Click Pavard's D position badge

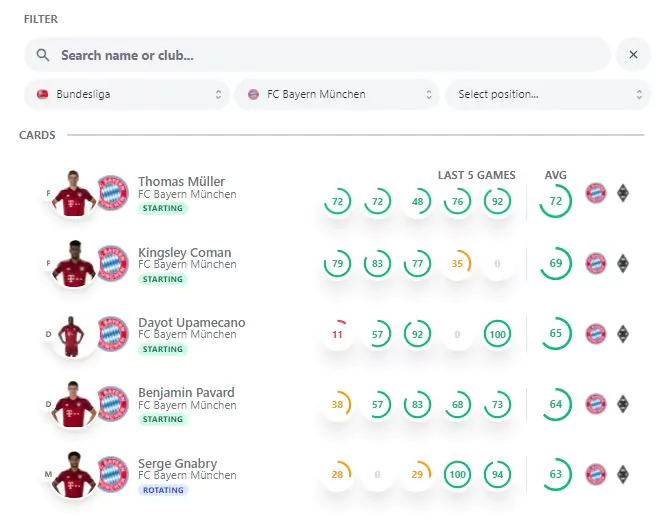click(48, 404)
